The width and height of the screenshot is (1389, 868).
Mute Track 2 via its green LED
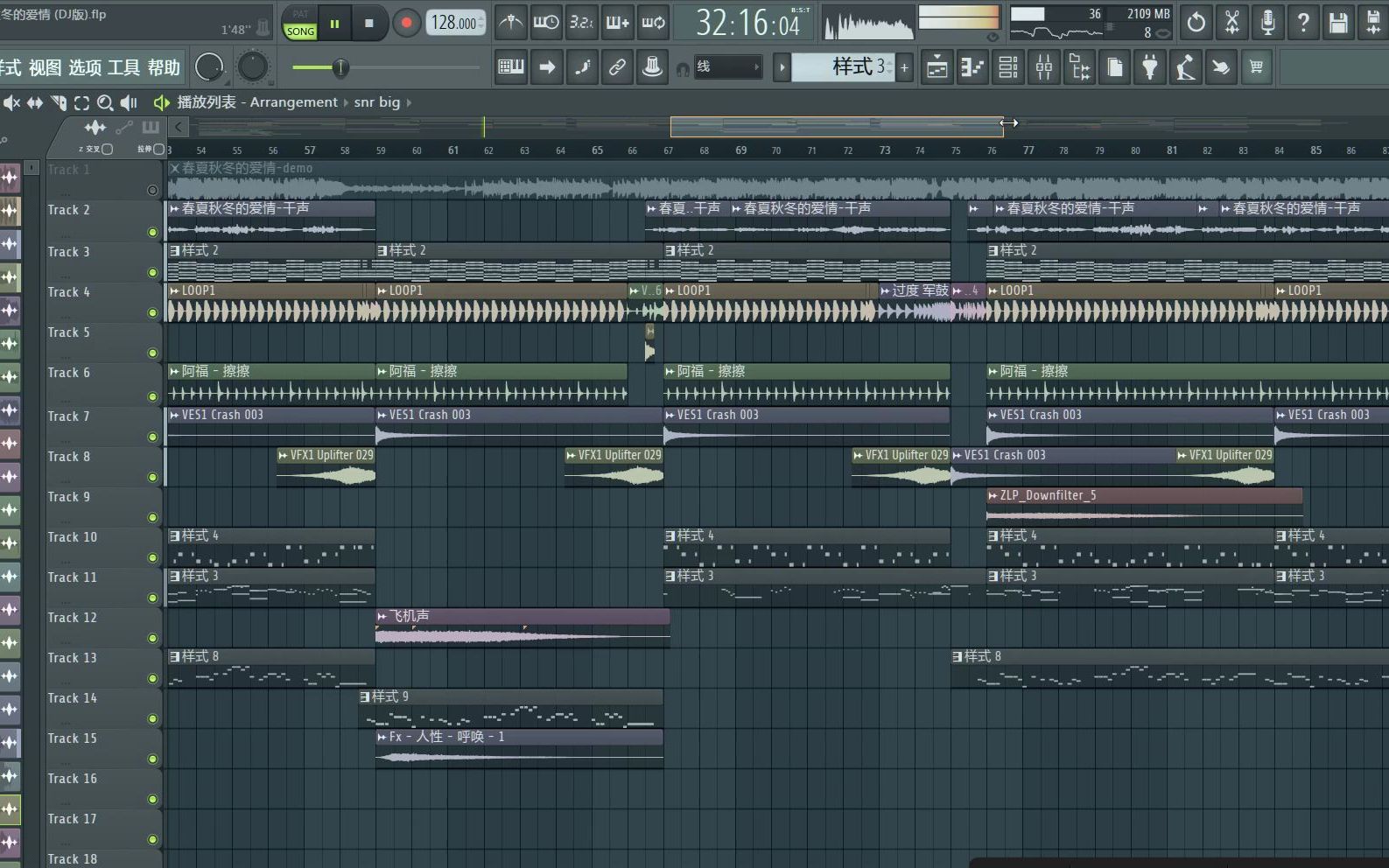coord(153,232)
